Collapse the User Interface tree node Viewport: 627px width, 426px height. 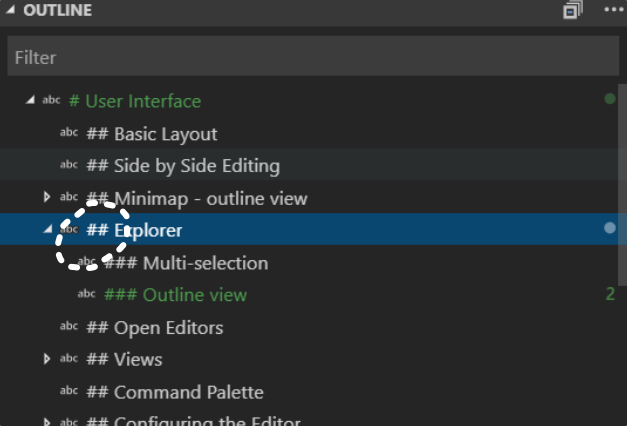[30, 100]
